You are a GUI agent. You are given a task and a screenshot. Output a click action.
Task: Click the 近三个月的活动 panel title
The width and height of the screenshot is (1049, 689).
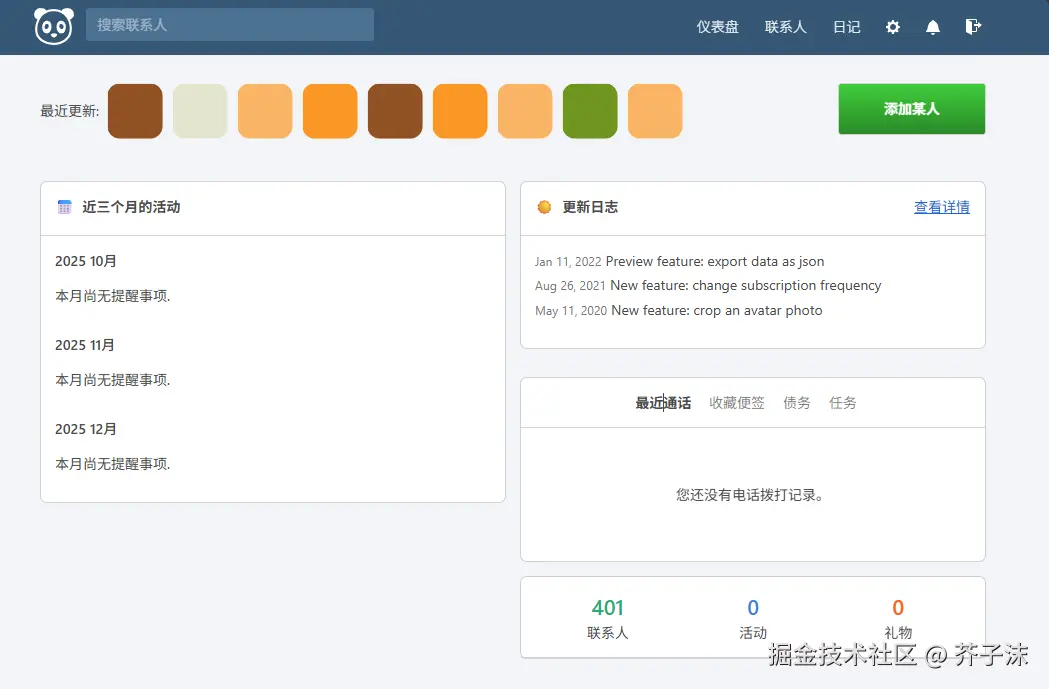pos(131,207)
